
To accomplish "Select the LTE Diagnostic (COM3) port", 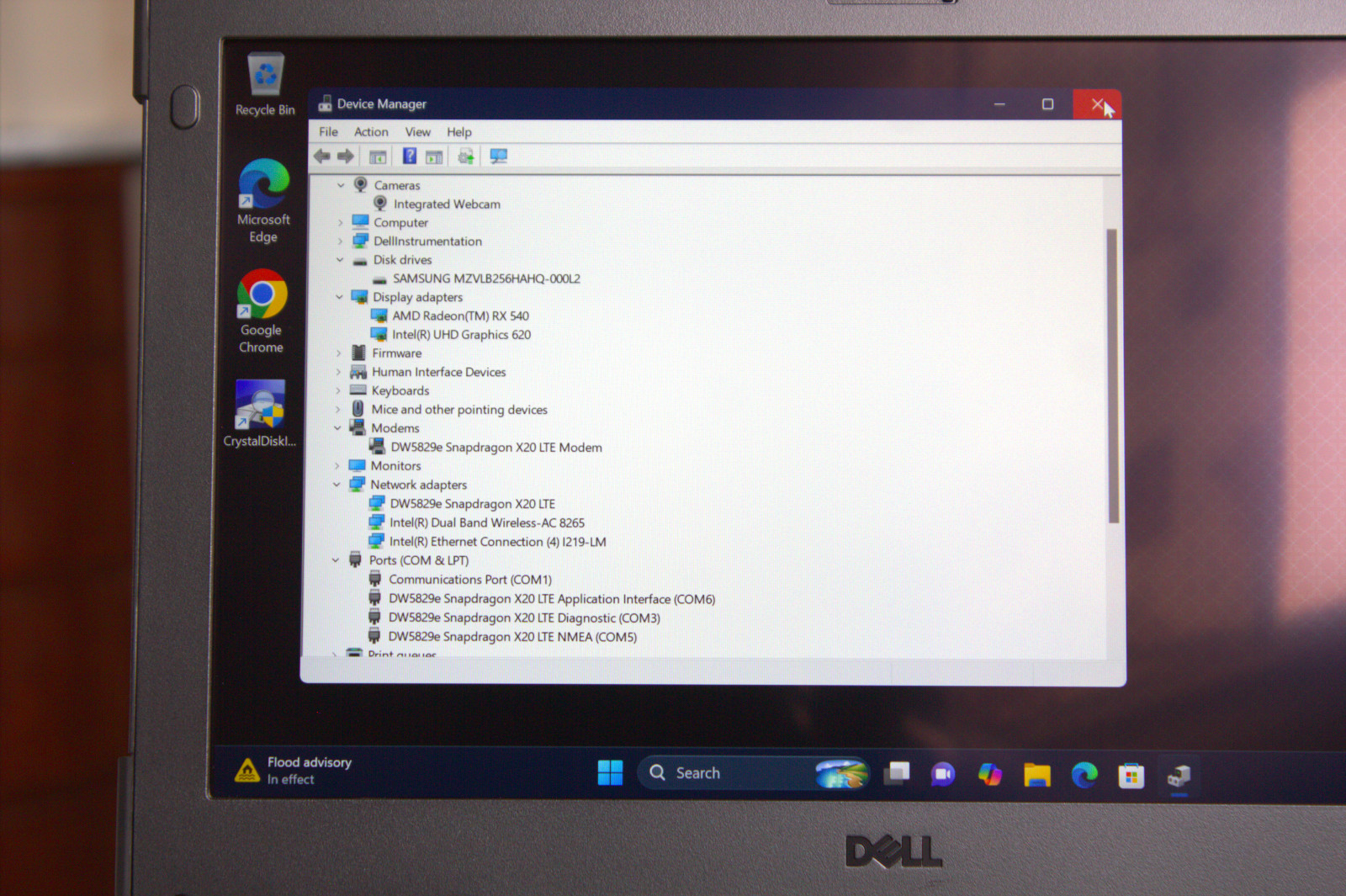I will [x=524, y=618].
